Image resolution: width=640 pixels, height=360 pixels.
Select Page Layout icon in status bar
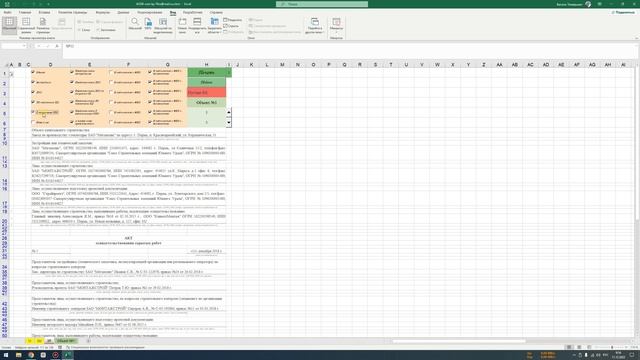click(579, 347)
